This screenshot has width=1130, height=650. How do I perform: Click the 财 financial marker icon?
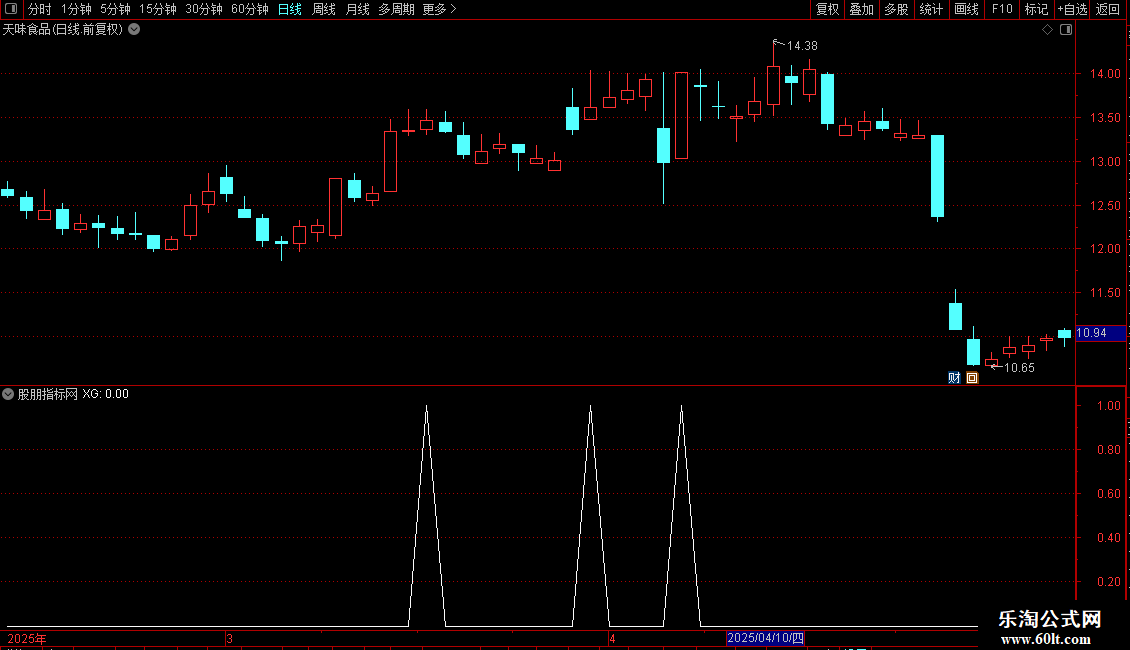(x=954, y=378)
